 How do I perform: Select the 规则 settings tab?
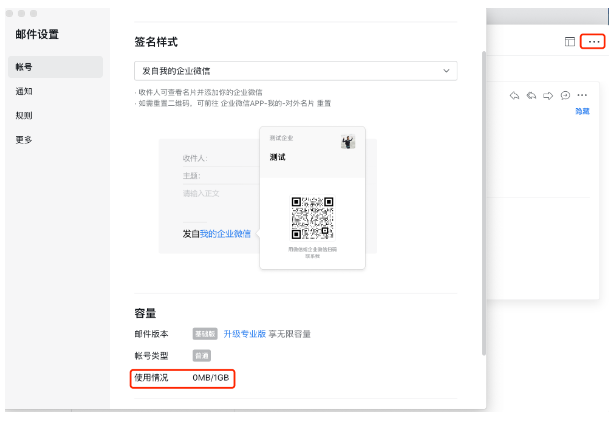tap(24, 115)
